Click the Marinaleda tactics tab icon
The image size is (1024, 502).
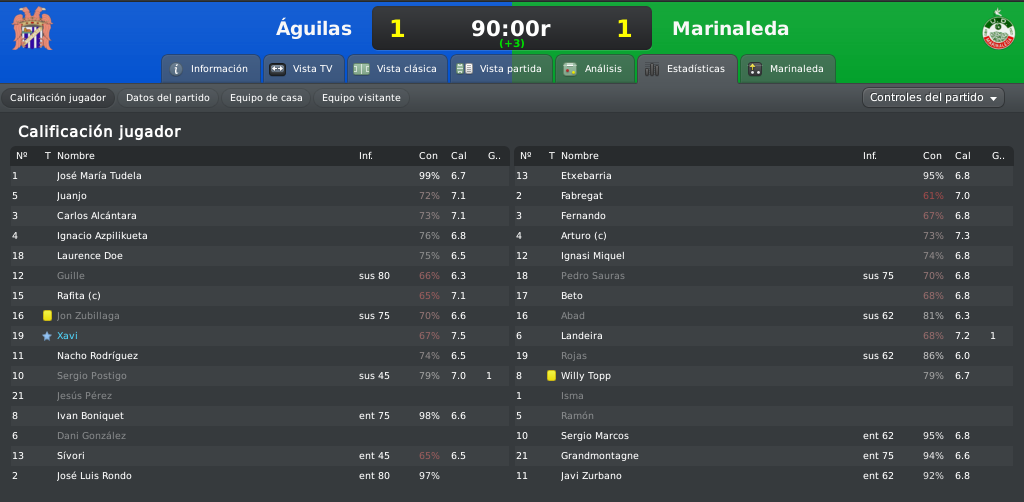755,69
